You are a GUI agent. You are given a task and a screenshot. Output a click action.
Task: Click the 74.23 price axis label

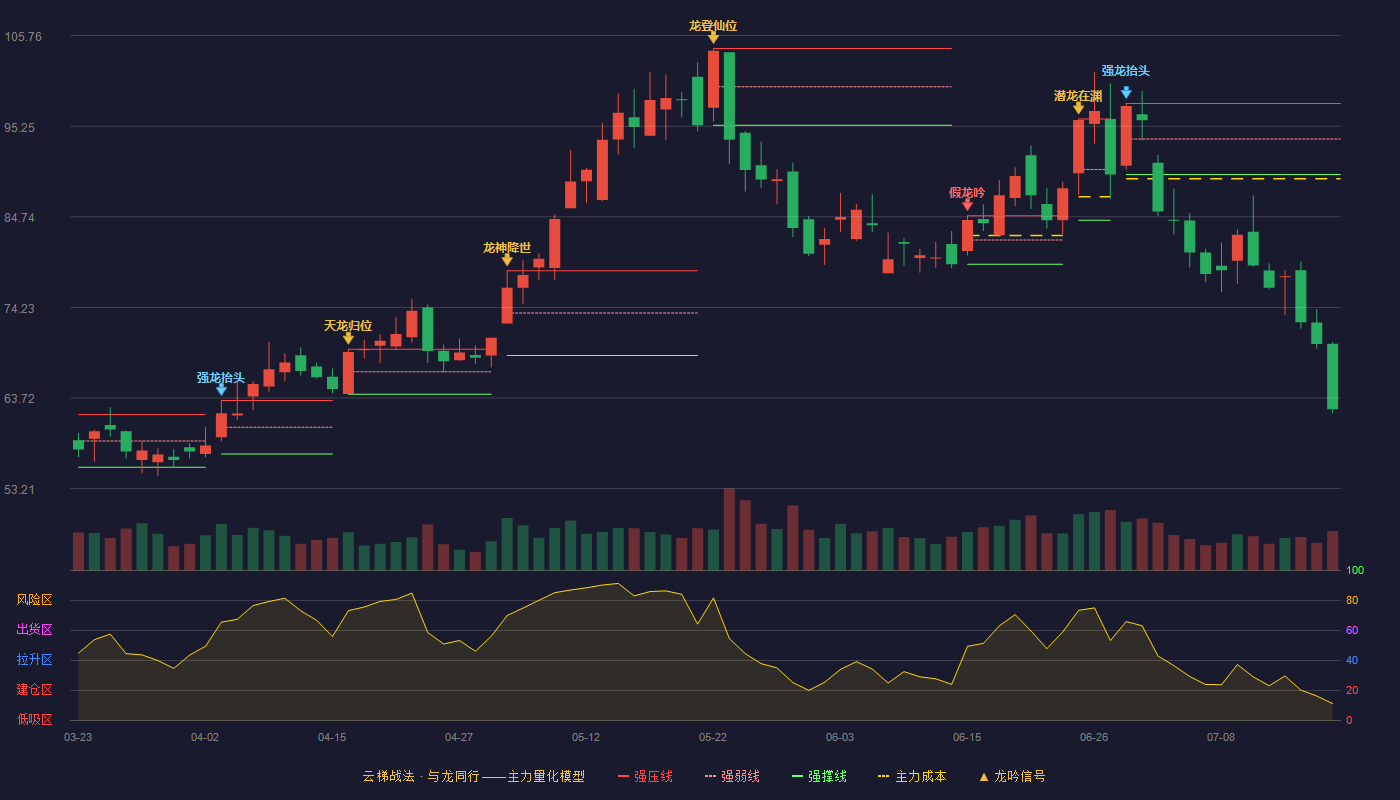(20, 309)
